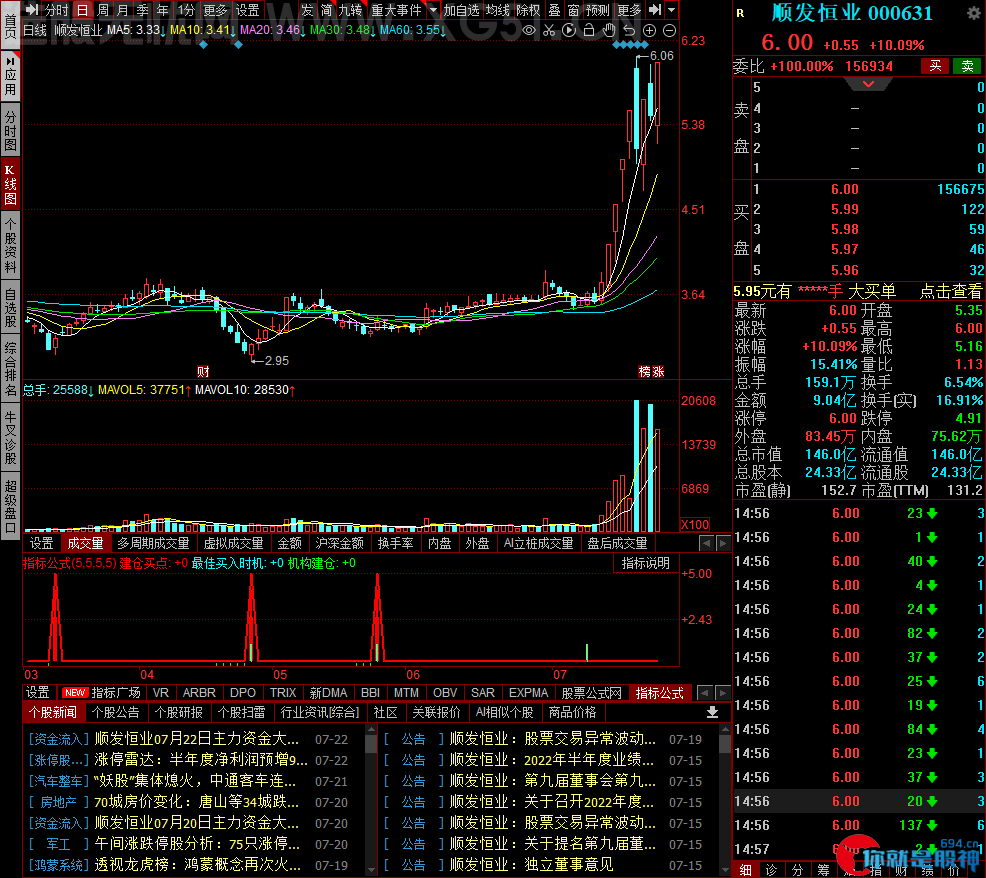986x878 pixels.
Task: Select the 1分 one-minute period
Action: pyautogui.click(x=186, y=10)
